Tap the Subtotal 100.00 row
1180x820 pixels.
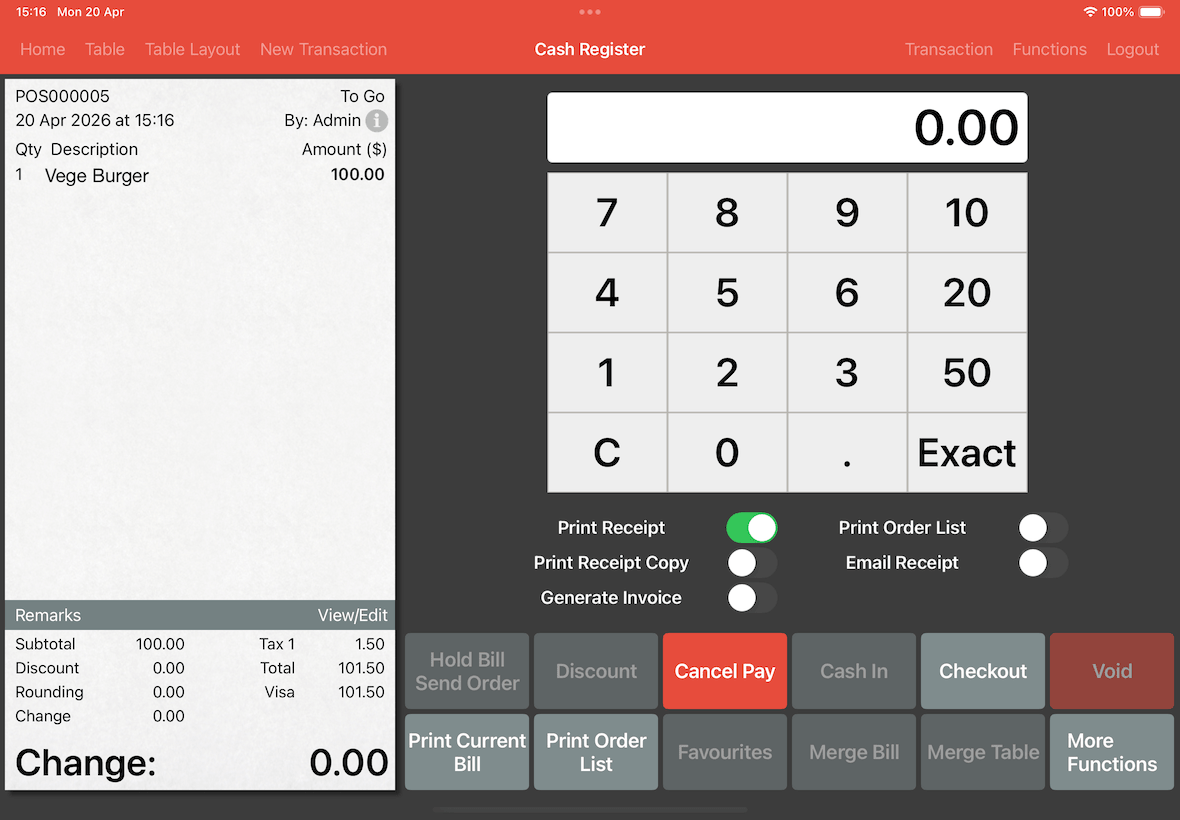100,644
